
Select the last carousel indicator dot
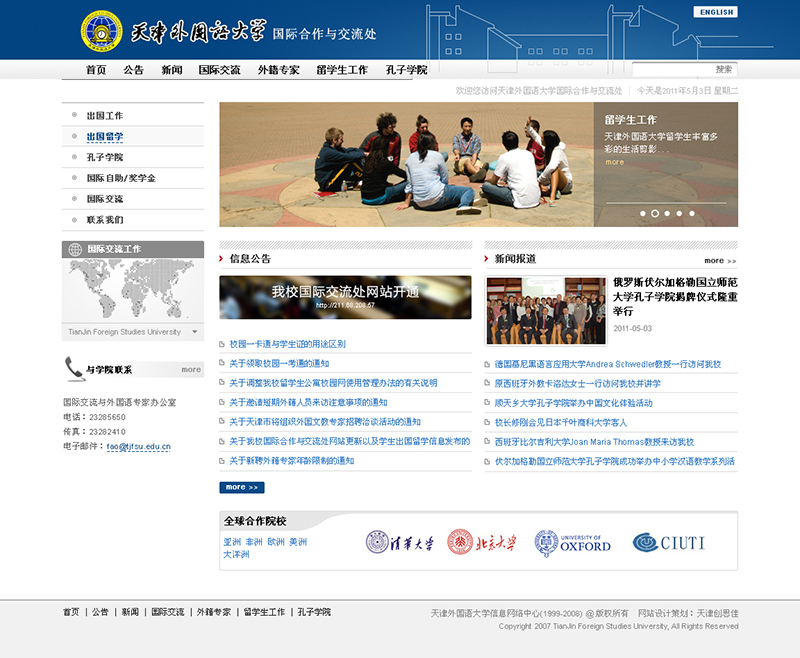(x=692, y=213)
